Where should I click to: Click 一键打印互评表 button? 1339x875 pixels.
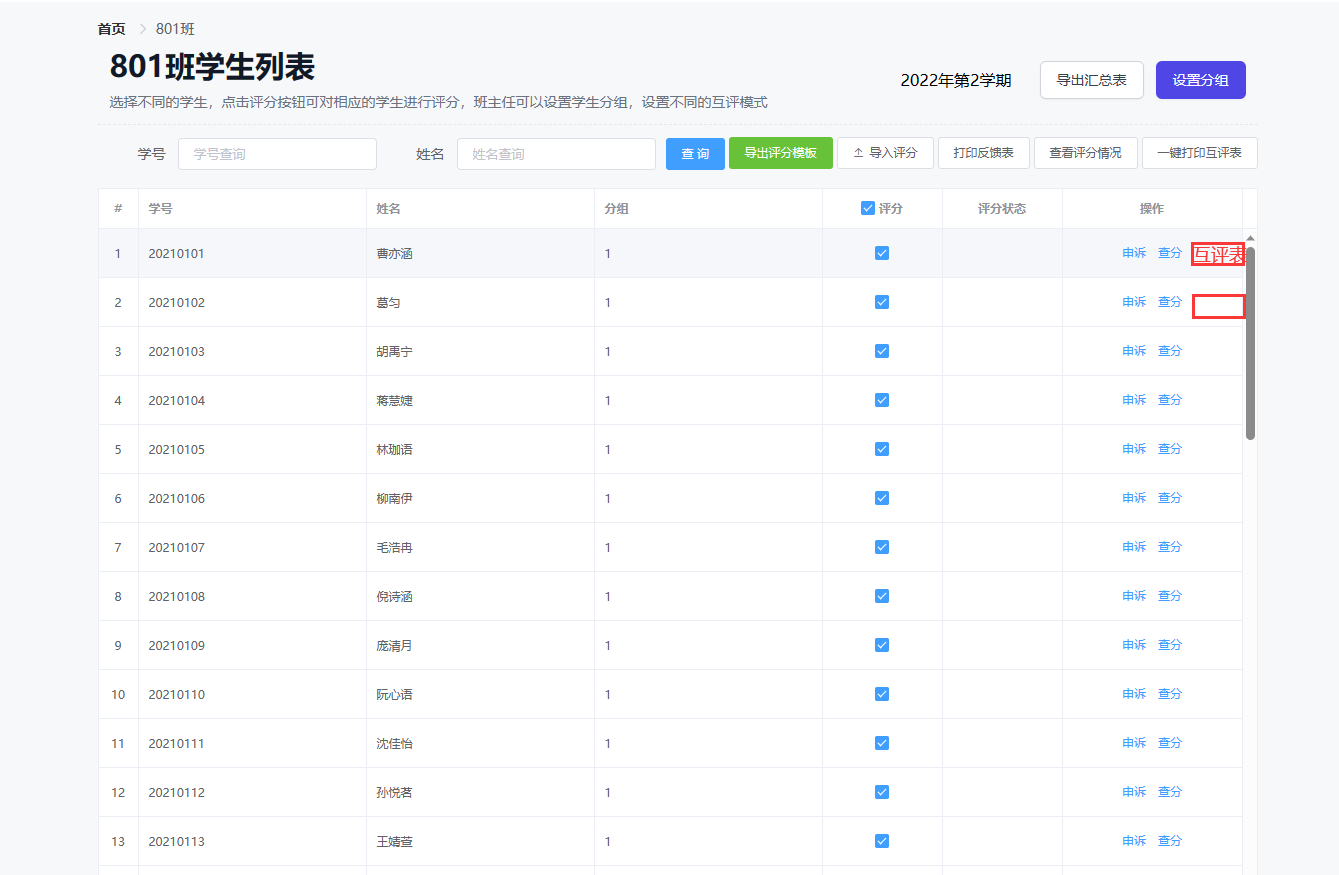pyautogui.click(x=1200, y=153)
